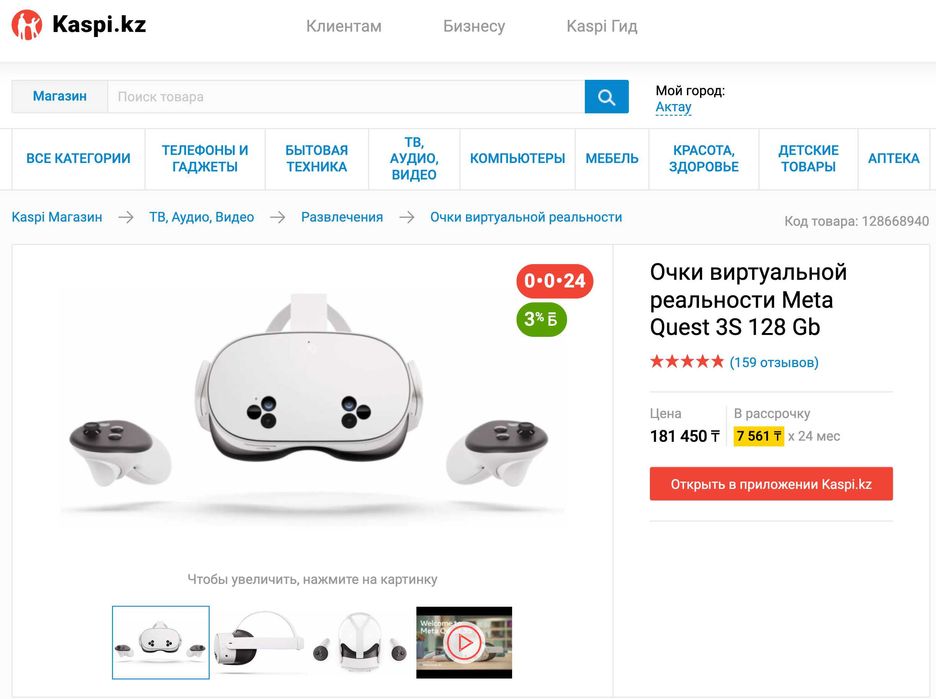Screen dimensions: 936x699
Task: Open the Магазин search category selector
Action: click(59, 97)
